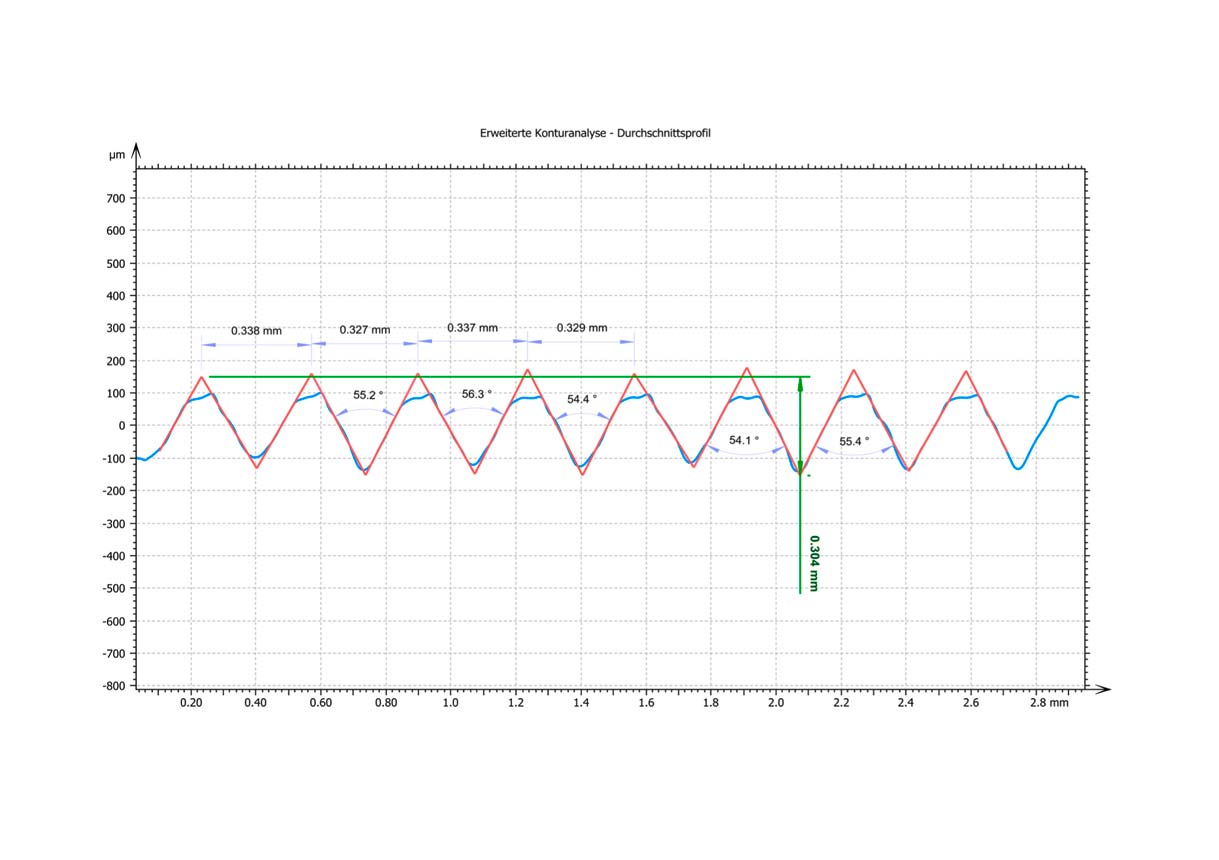The width and height of the screenshot is (1219, 860).
Task: Click the chart title "Erweiterte Konturanalyse - Durchschnittsprofil"
Action: [x=595, y=132]
